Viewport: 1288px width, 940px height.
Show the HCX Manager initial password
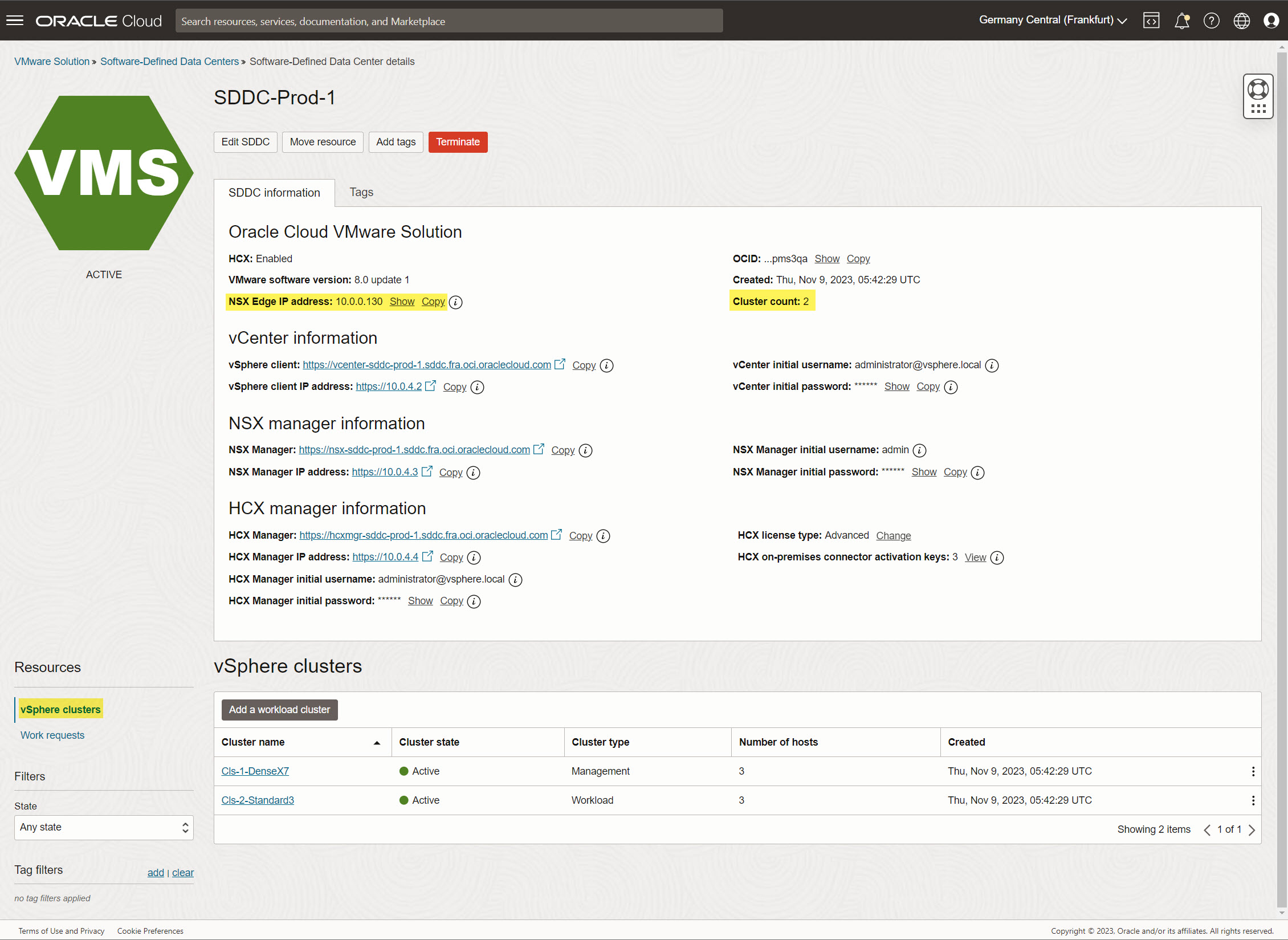(420, 601)
